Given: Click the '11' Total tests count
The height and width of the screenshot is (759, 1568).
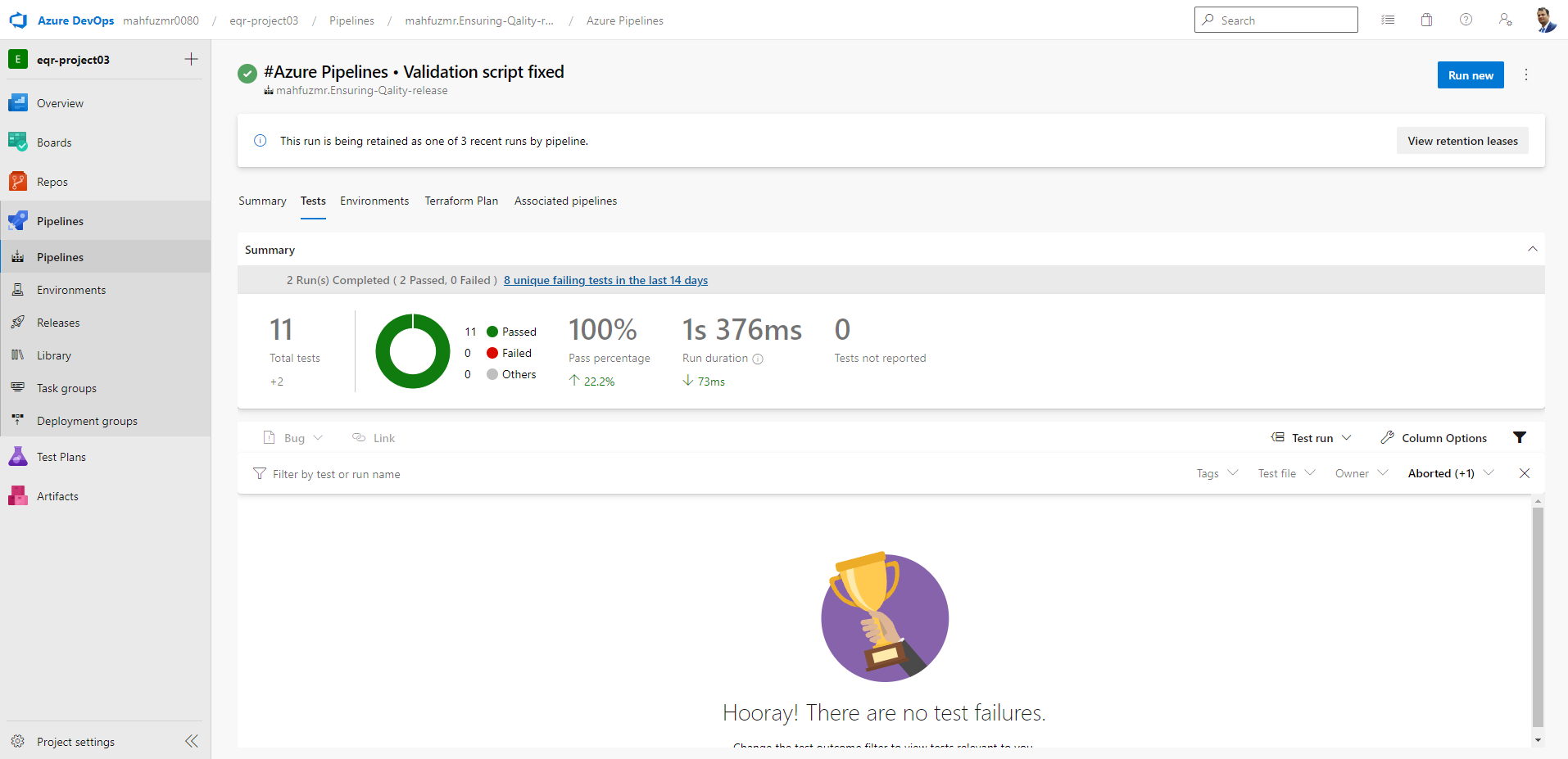Looking at the screenshot, I should (281, 330).
